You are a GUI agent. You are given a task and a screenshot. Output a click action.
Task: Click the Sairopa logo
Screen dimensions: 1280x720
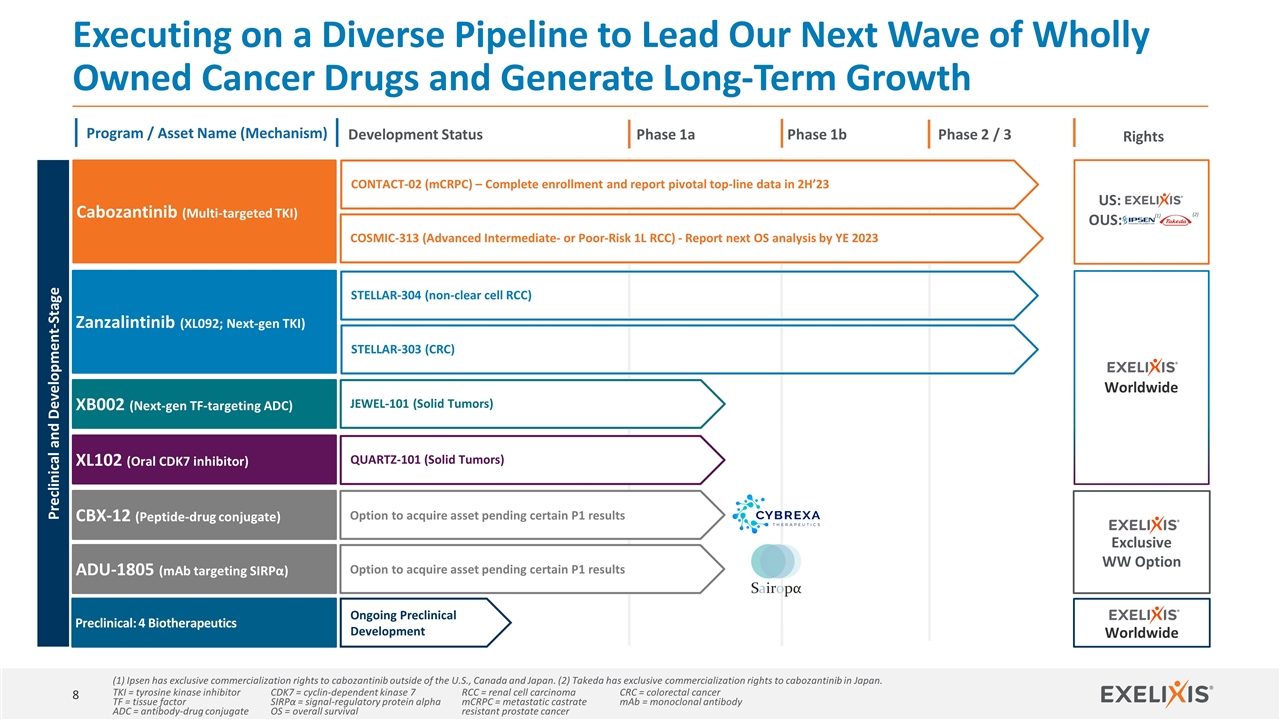point(775,571)
